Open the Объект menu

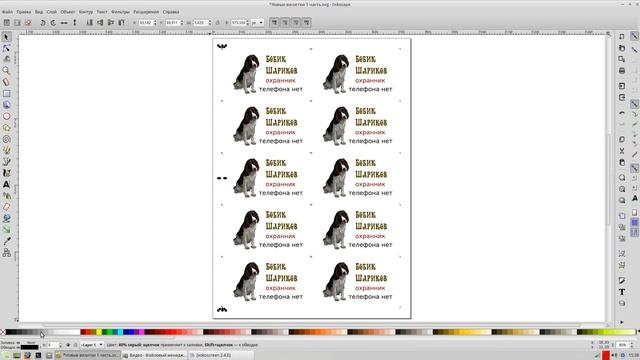pyautogui.click(x=68, y=12)
